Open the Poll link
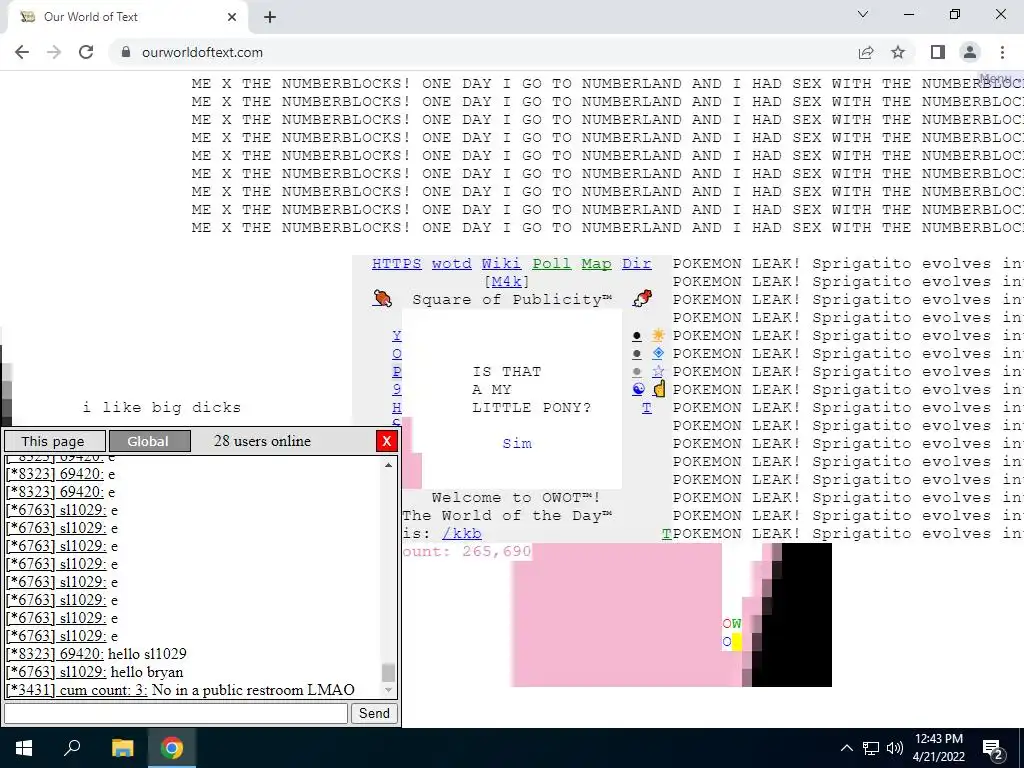Screen dimensions: 1024x768 coord(551,264)
